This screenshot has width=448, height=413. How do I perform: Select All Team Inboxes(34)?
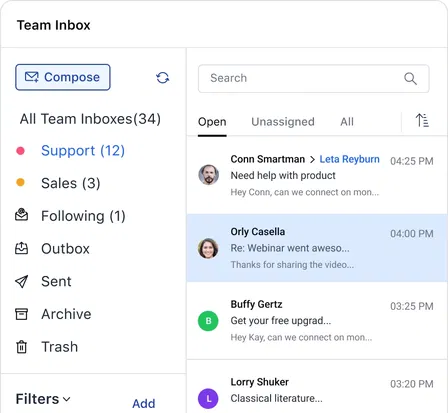pyautogui.click(x=90, y=119)
